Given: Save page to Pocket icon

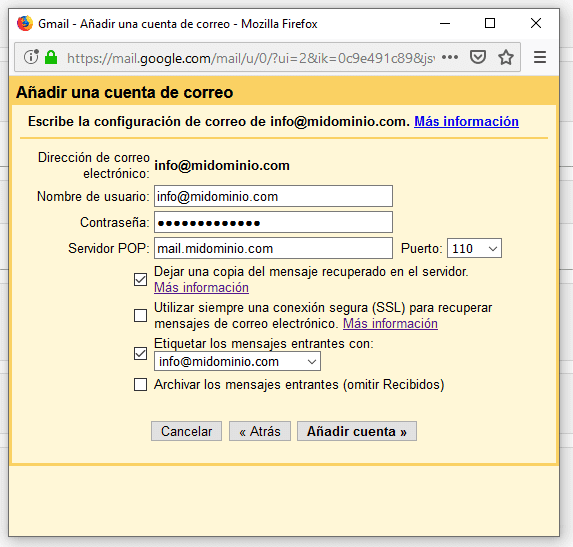Looking at the screenshot, I should pyautogui.click(x=478, y=57).
